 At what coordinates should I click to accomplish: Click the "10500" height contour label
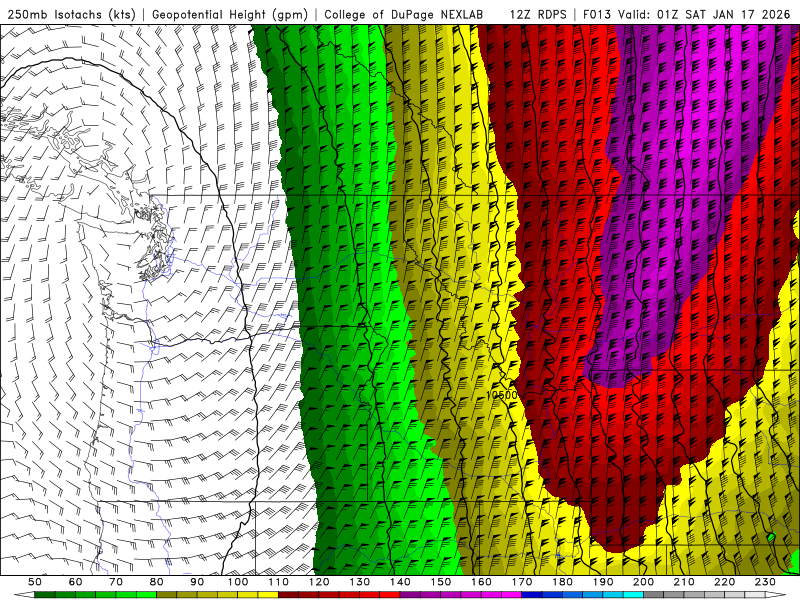pyautogui.click(x=502, y=395)
